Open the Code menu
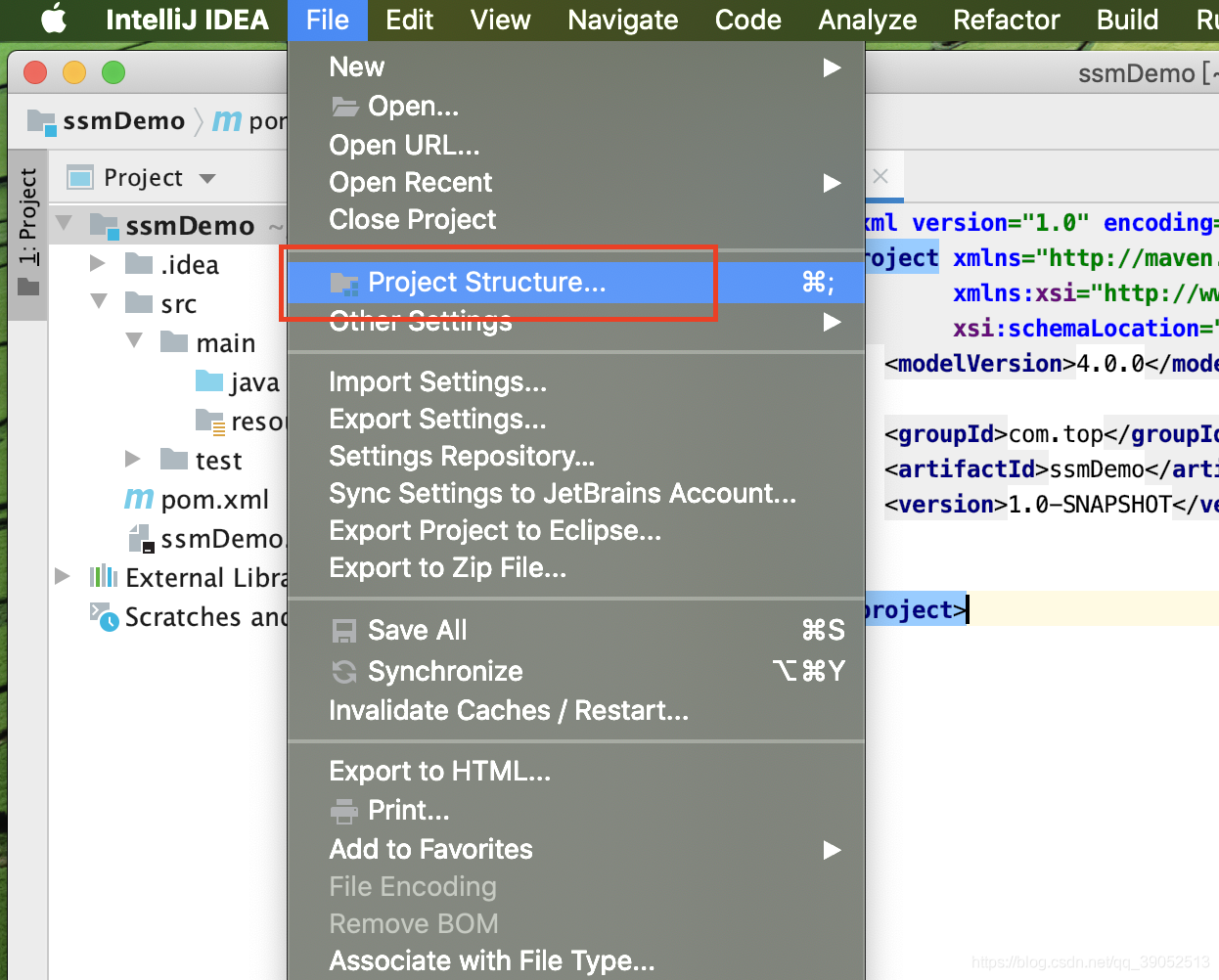The width and height of the screenshot is (1219, 980). [x=747, y=20]
